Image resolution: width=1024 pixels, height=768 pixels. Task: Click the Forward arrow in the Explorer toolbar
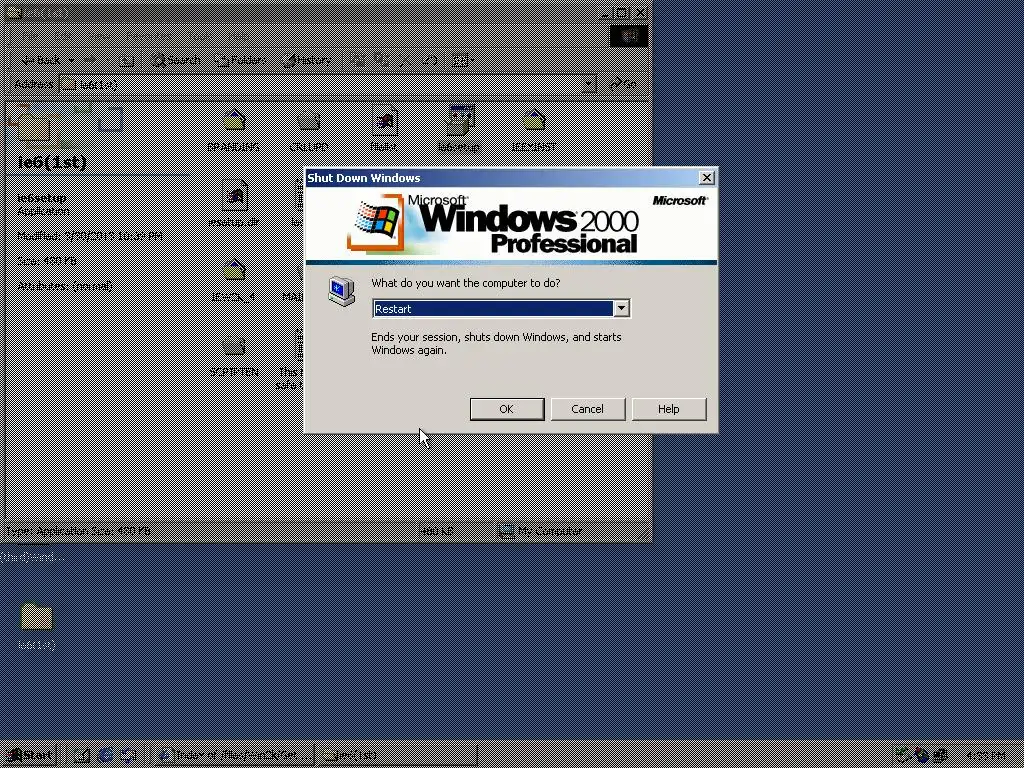(x=89, y=60)
